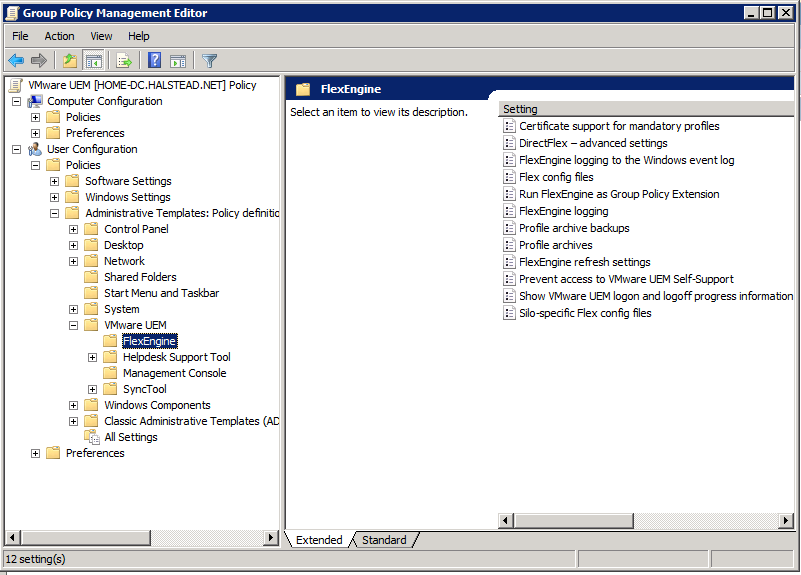Open the View menu
Image resolution: width=801 pixels, height=575 pixels.
click(101, 36)
